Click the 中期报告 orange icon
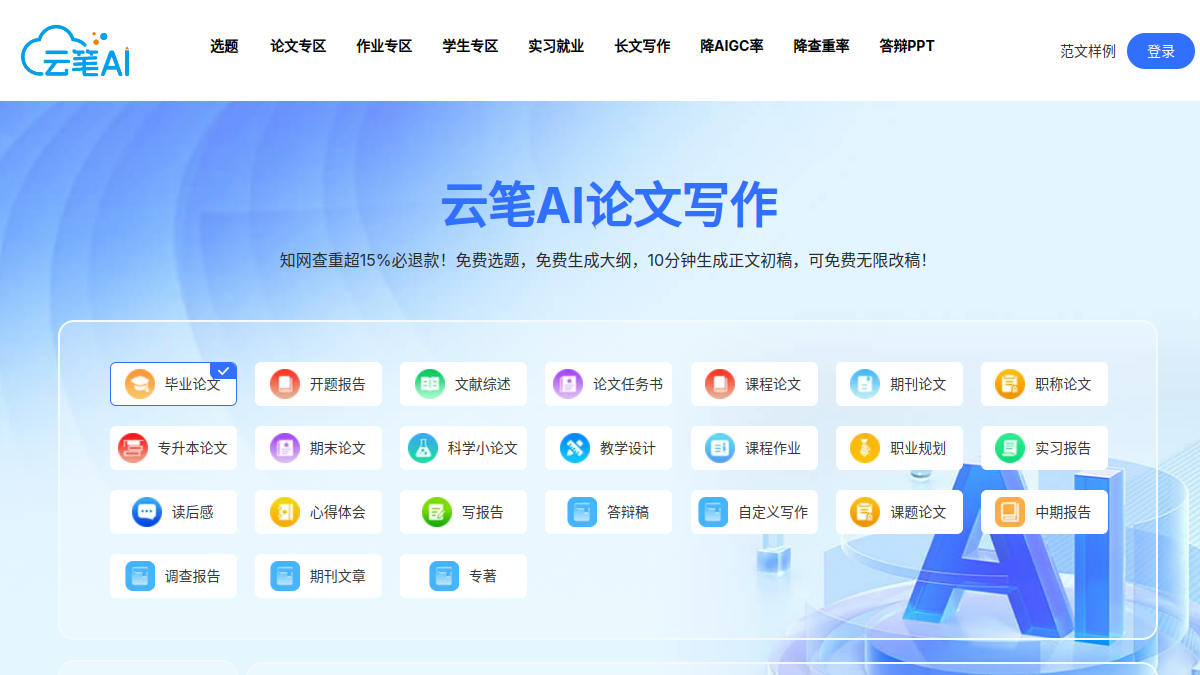 (x=1010, y=512)
